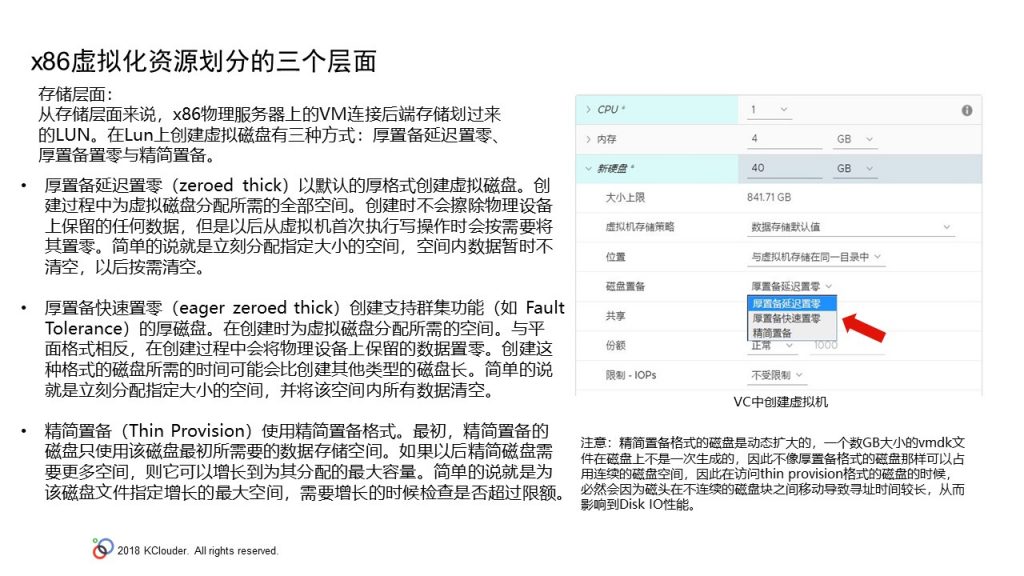Select 厚置备快速置零 in the open list
Screen dimensions: 1024x576
pyautogui.click(x=792, y=318)
